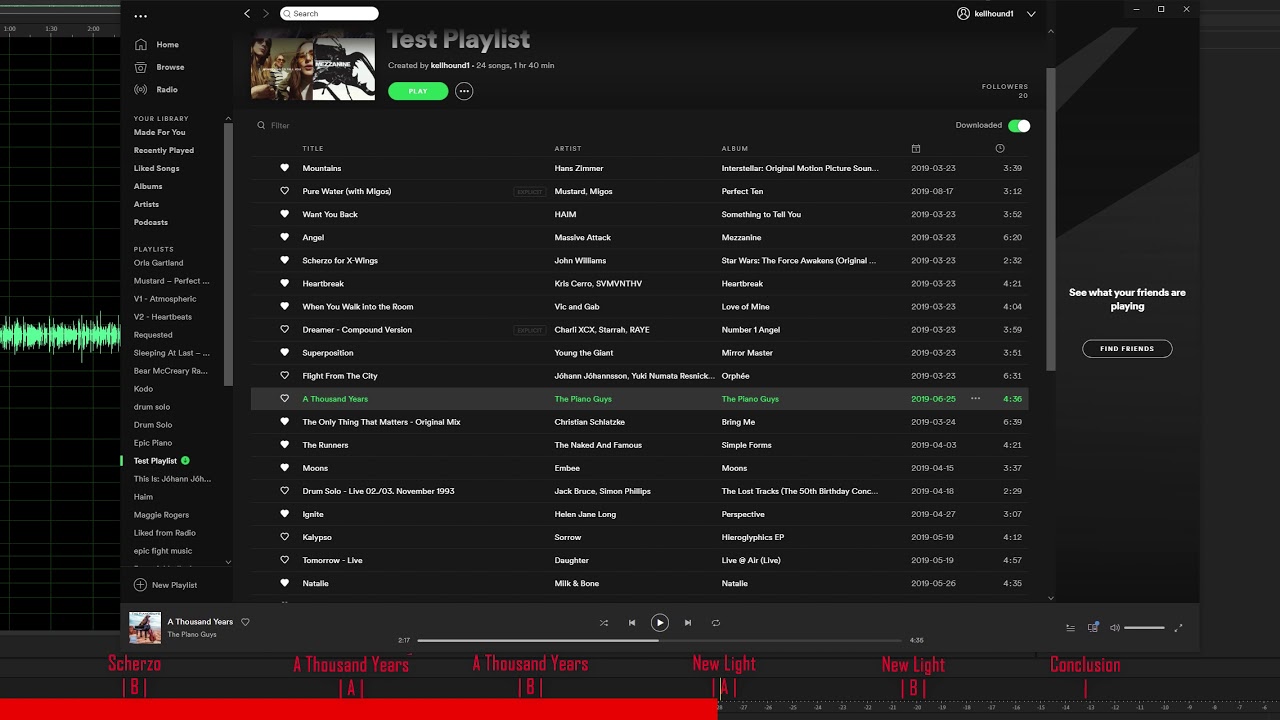Adjust the volume slider
Screen dimensions: 1280x720
pos(1144,628)
